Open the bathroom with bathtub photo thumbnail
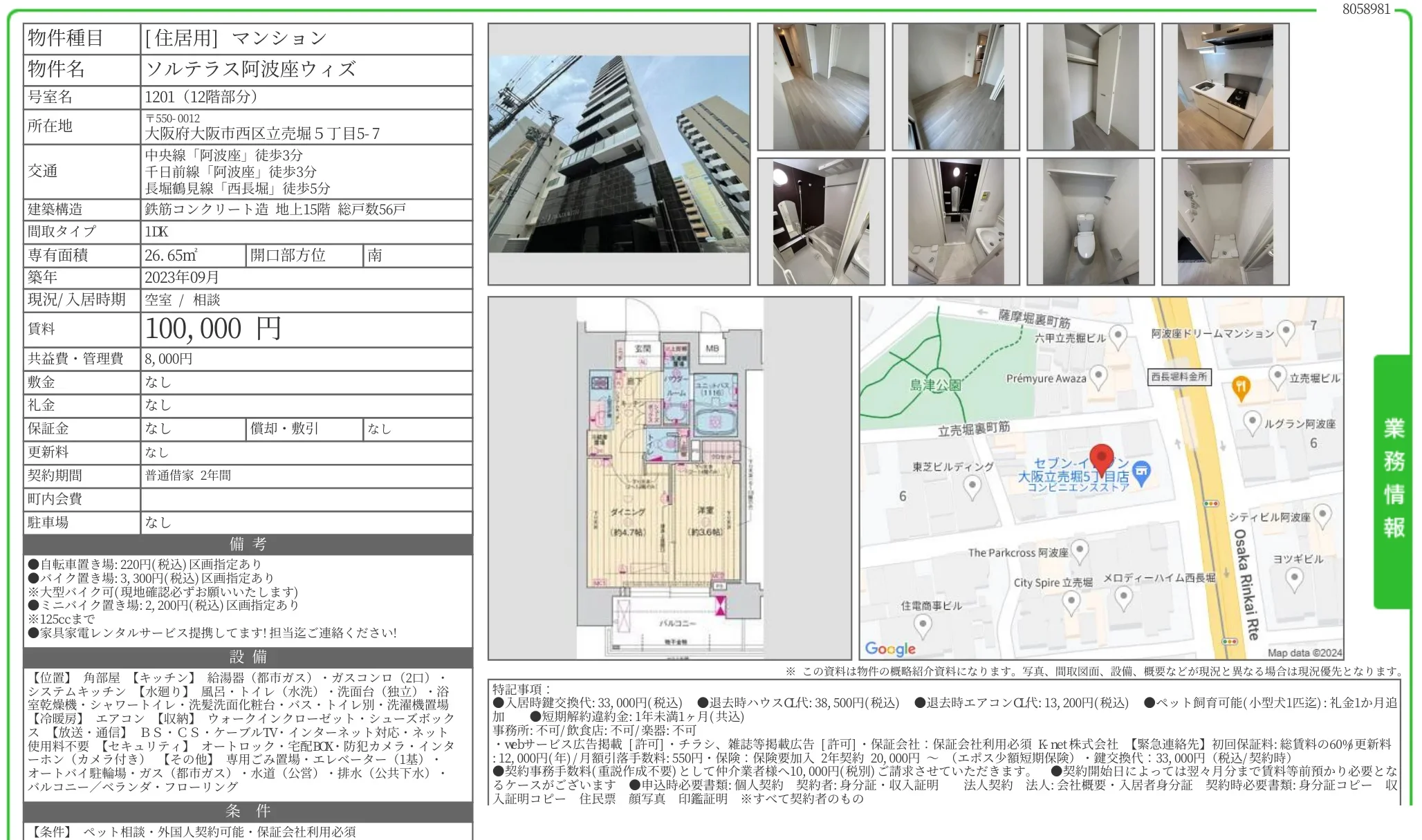The height and width of the screenshot is (840, 1422). coord(820,221)
